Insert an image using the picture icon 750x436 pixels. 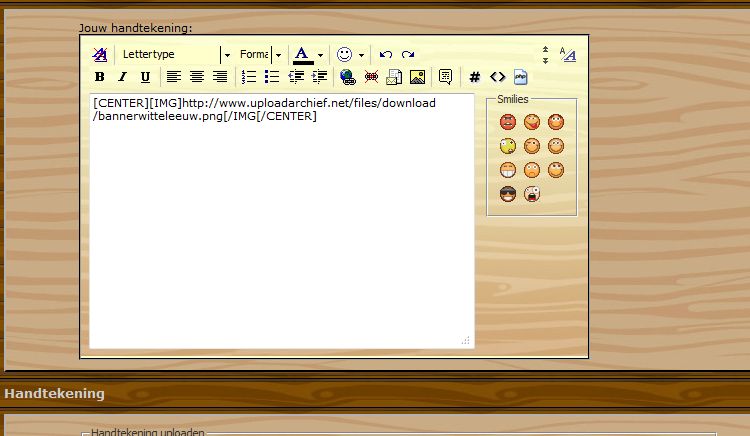coord(417,77)
